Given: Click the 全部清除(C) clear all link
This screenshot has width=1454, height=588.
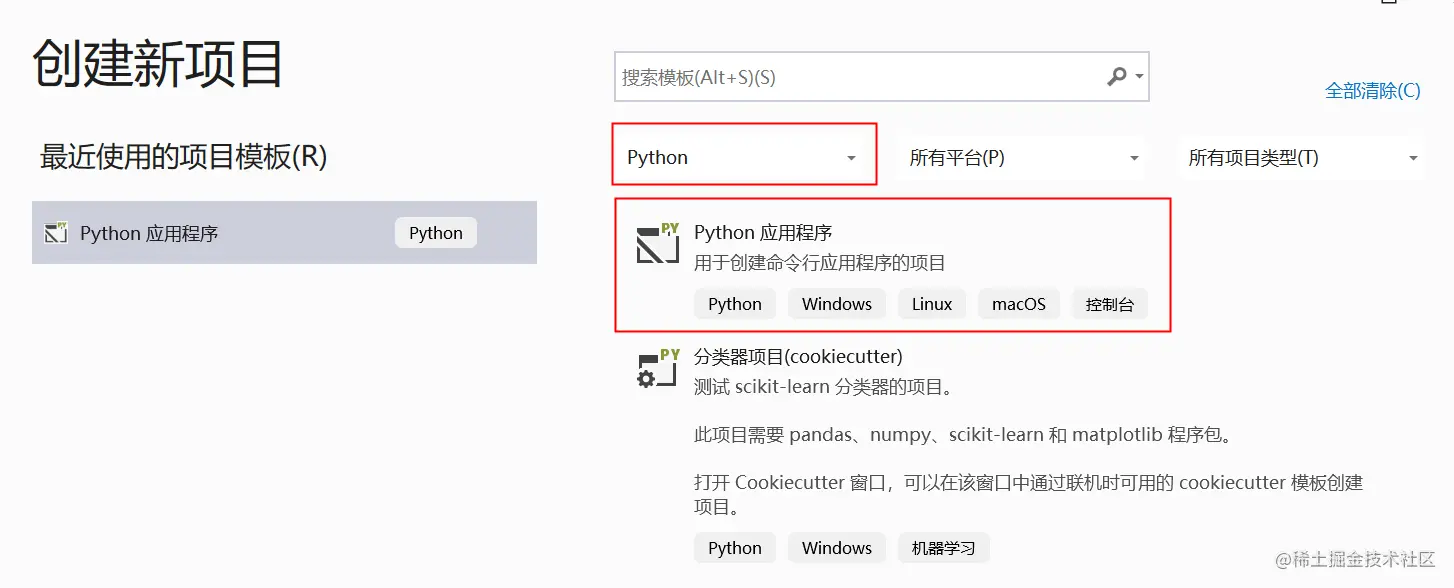Looking at the screenshot, I should click(1372, 91).
